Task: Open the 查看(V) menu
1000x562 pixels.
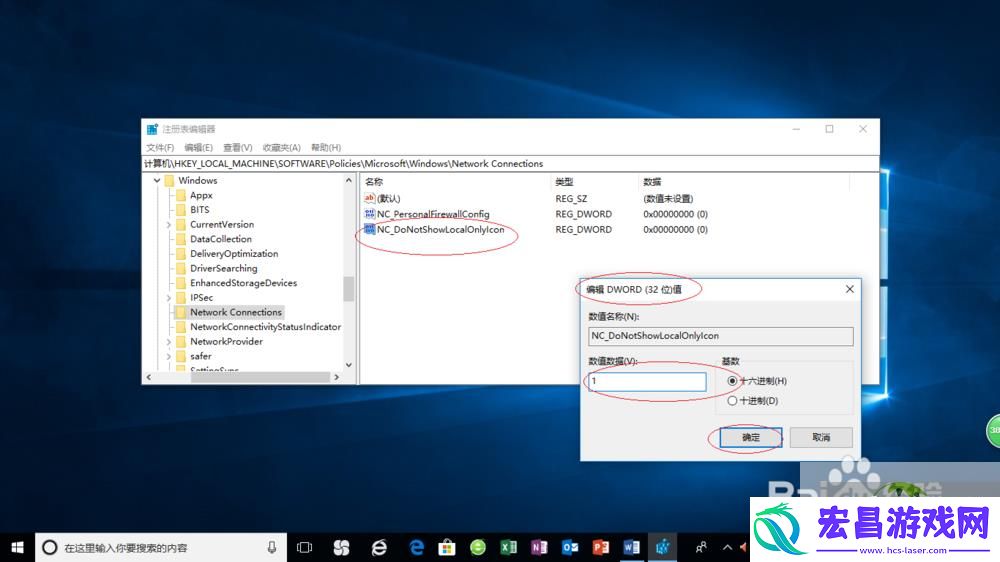Action: click(237, 147)
